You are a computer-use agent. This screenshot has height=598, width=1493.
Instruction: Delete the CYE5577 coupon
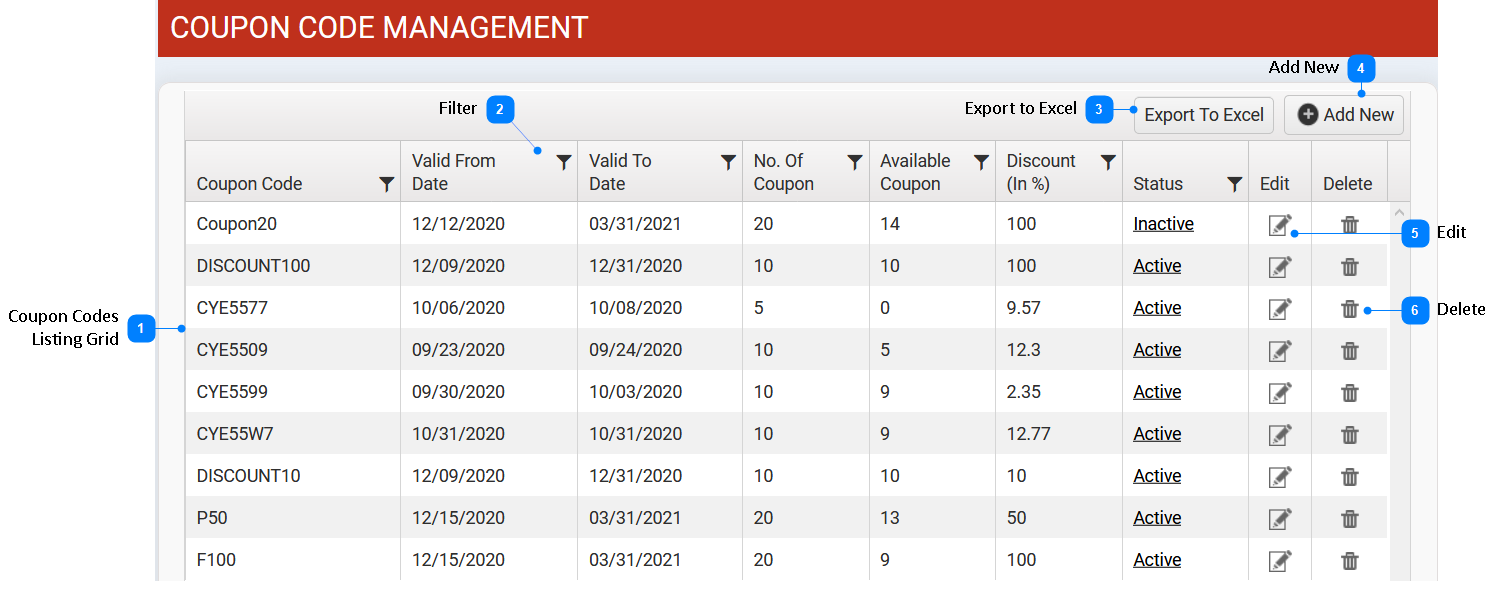coord(1350,309)
